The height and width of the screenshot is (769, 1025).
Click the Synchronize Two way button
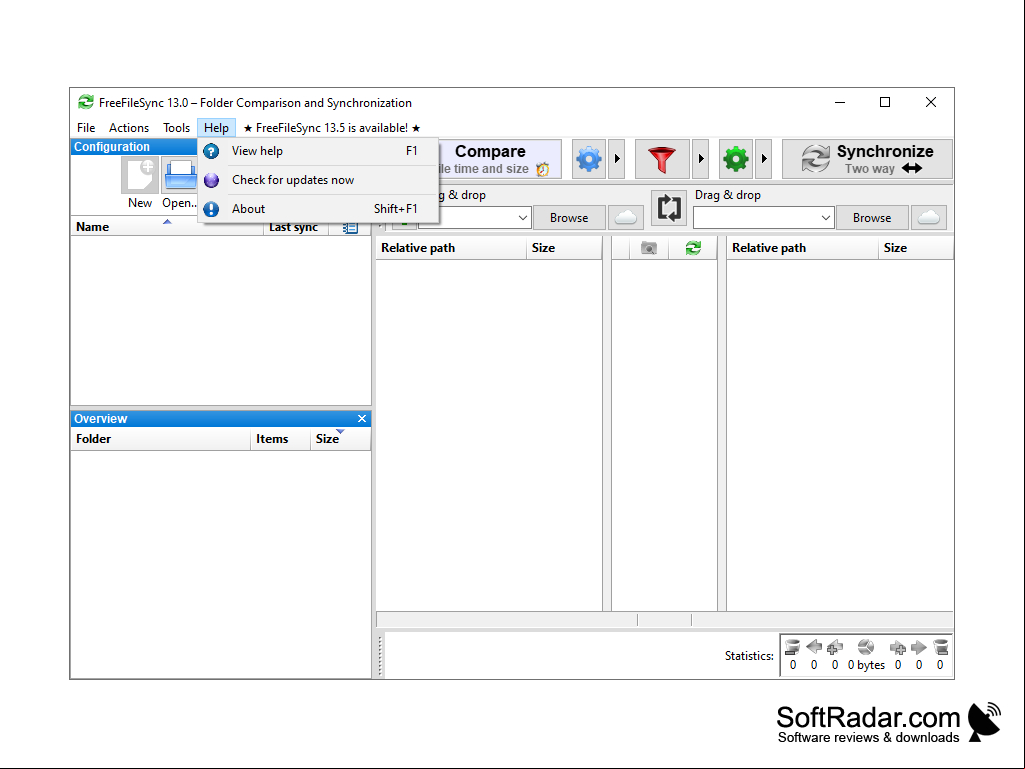[867, 159]
